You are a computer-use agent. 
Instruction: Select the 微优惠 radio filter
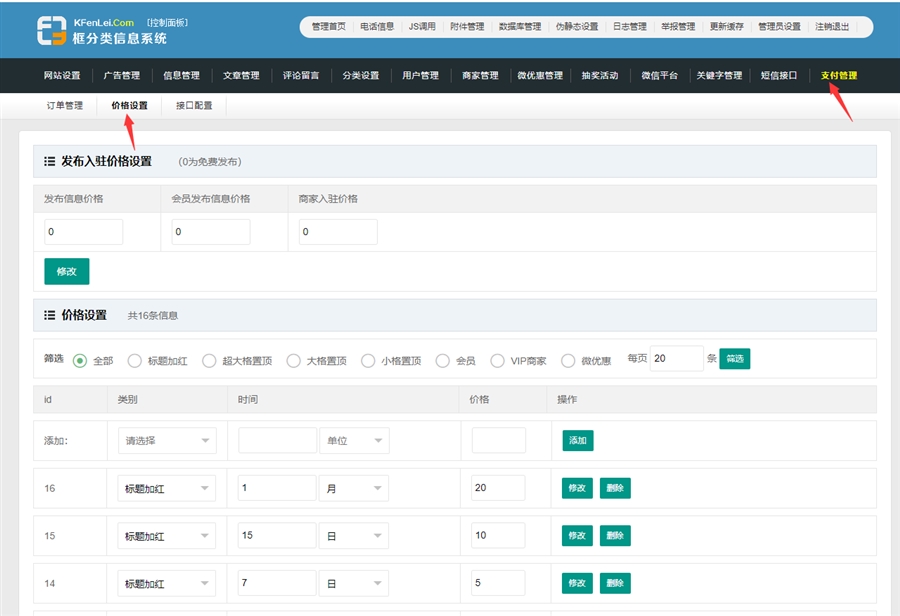point(568,360)
